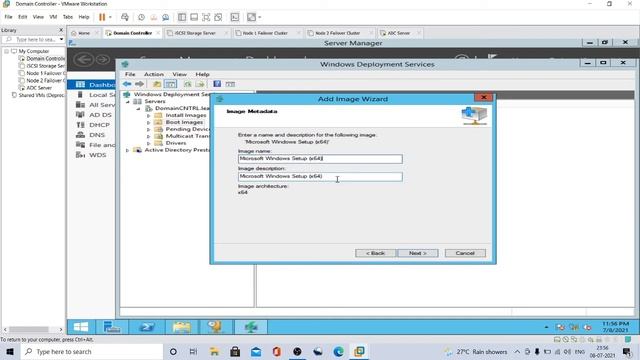Open the pause button dropdown arrow
This screenshot has height=360, width=640.
[110, 17]
